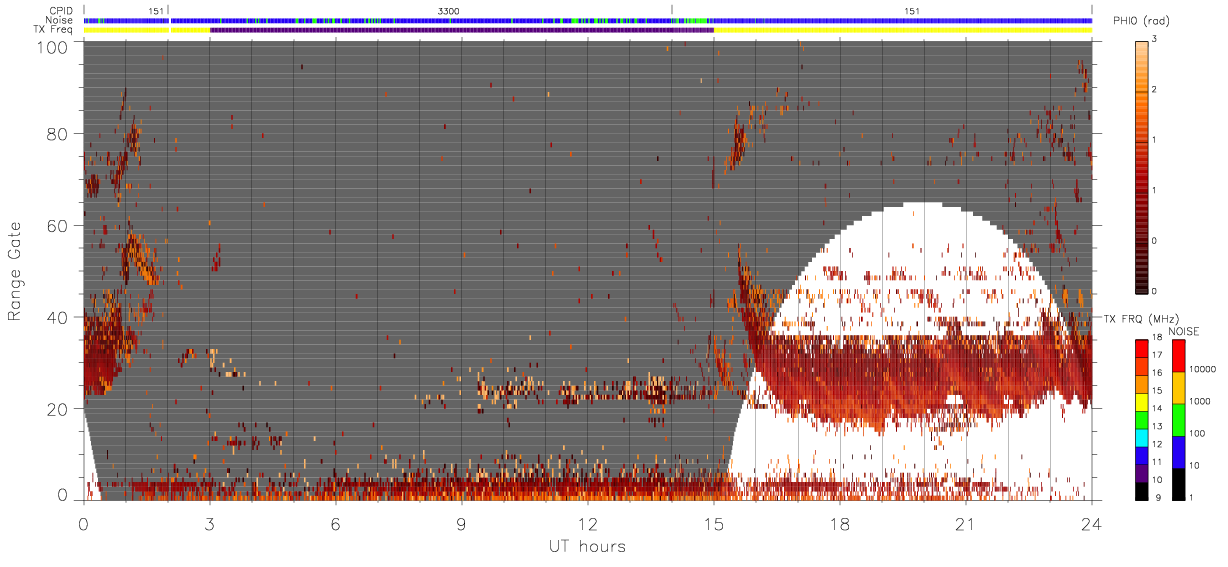This screenshot has height=567, width=1228.
Task: Click the 11 label in TX FRQ legend
Action: [x=1155, y=462]
